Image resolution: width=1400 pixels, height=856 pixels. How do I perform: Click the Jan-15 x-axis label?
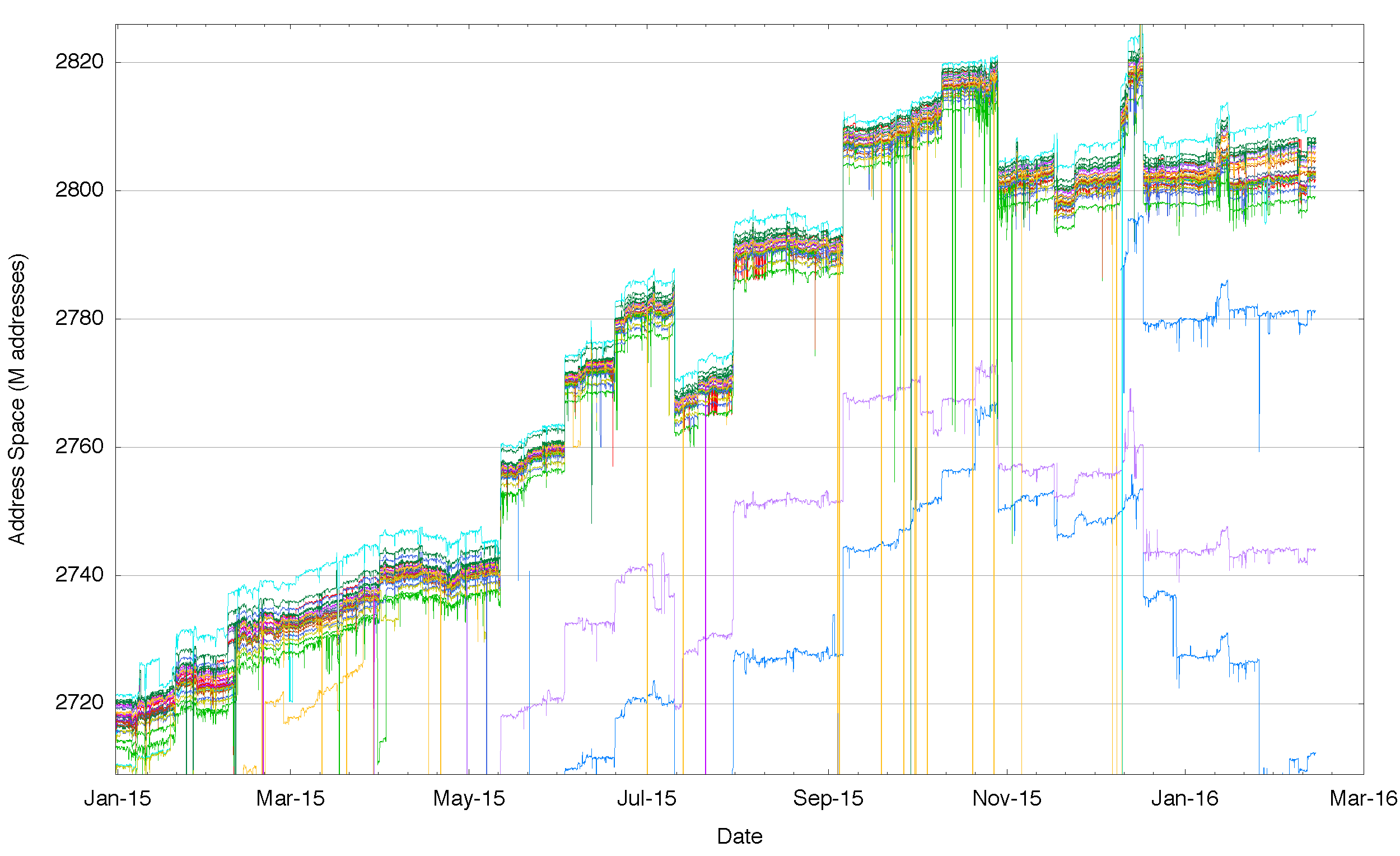[x=117, y=799]
